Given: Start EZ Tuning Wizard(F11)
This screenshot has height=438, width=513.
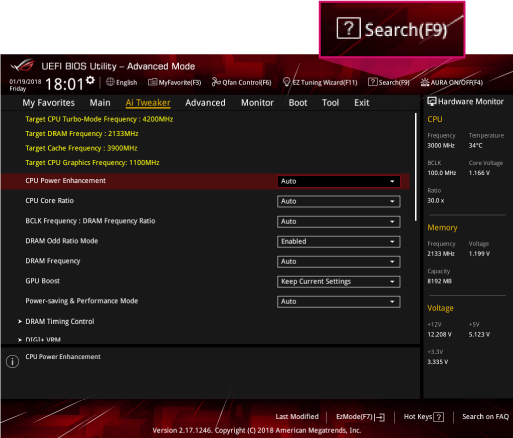Looking at the screenshot, I should click(x=320, y=82).
